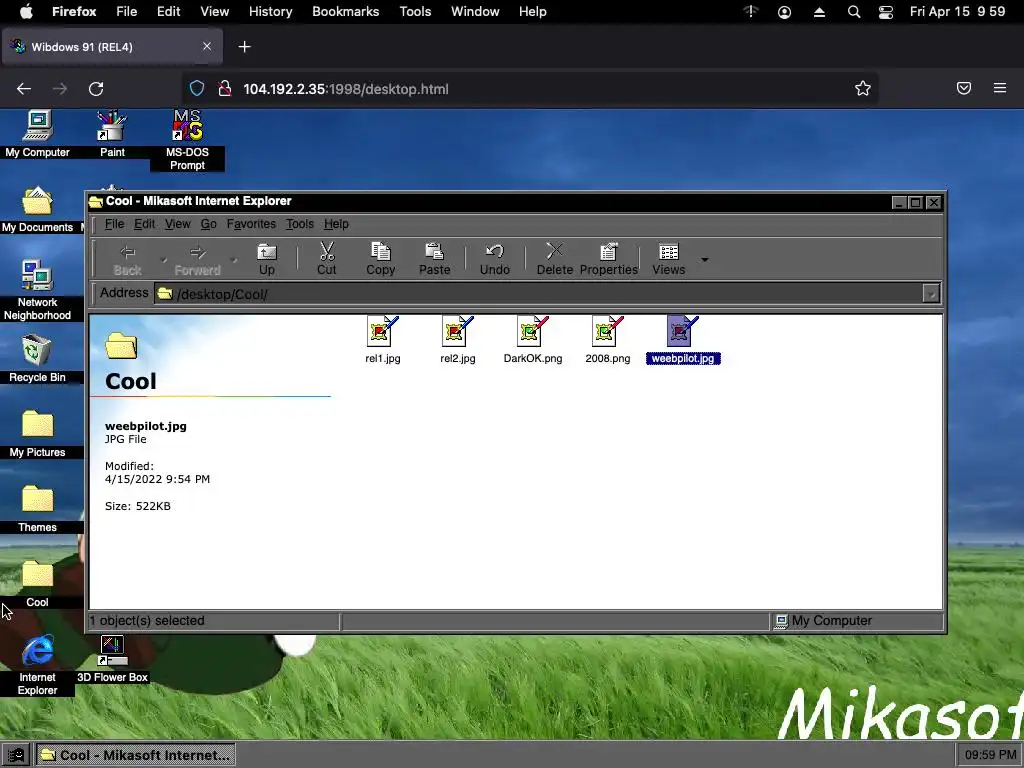The image size is (1024, 768).
Task: Delete the selected file
Action: pyautogui.click(x=554, y=259)
